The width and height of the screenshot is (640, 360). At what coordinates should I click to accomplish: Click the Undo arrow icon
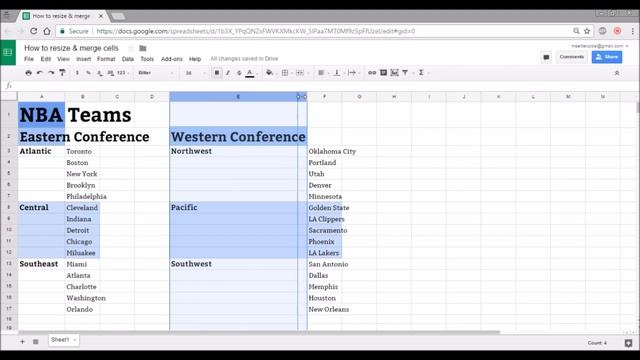click(x=40, y=73)
